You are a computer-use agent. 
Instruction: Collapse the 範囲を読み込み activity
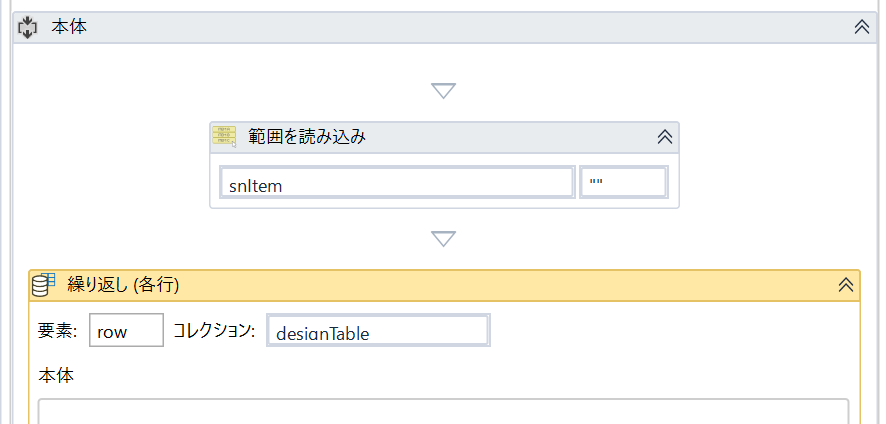[x=663, y=137]
